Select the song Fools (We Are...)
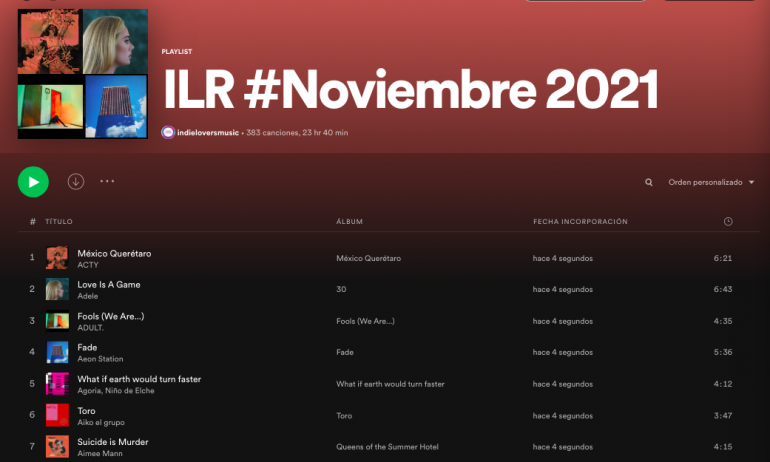 tap(110, 316)
